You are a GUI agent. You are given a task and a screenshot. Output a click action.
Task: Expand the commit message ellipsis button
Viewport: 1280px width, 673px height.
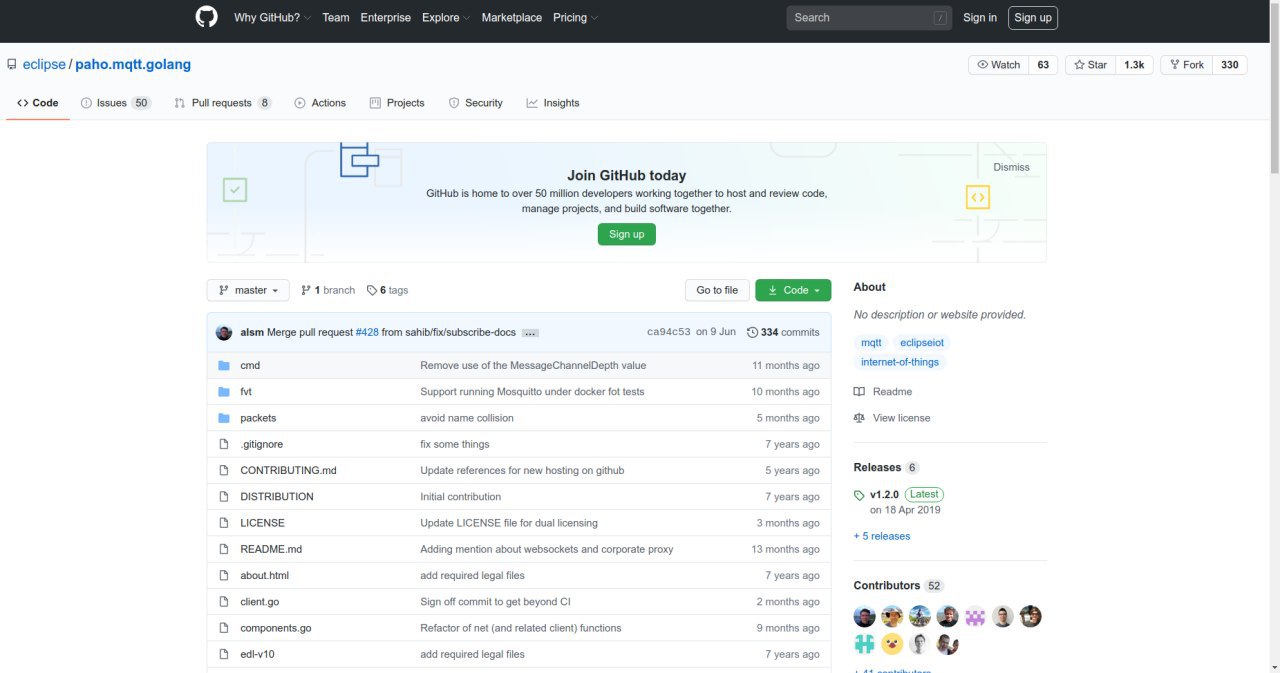(530, 333)
